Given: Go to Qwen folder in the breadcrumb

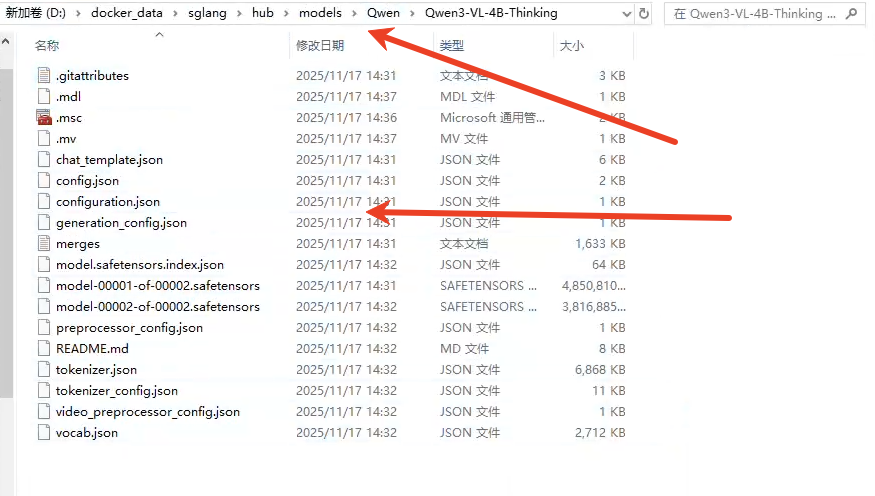Looking at the screenshot, I should pyautogui.click(x=383, y=13).
